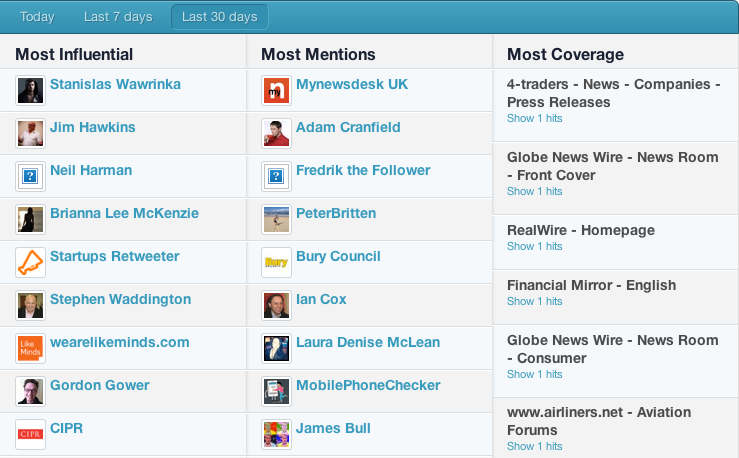This screenshot has width=739, height=458.
Task: Open Stephen Waddington's profile photo
Action: [30, 305]
